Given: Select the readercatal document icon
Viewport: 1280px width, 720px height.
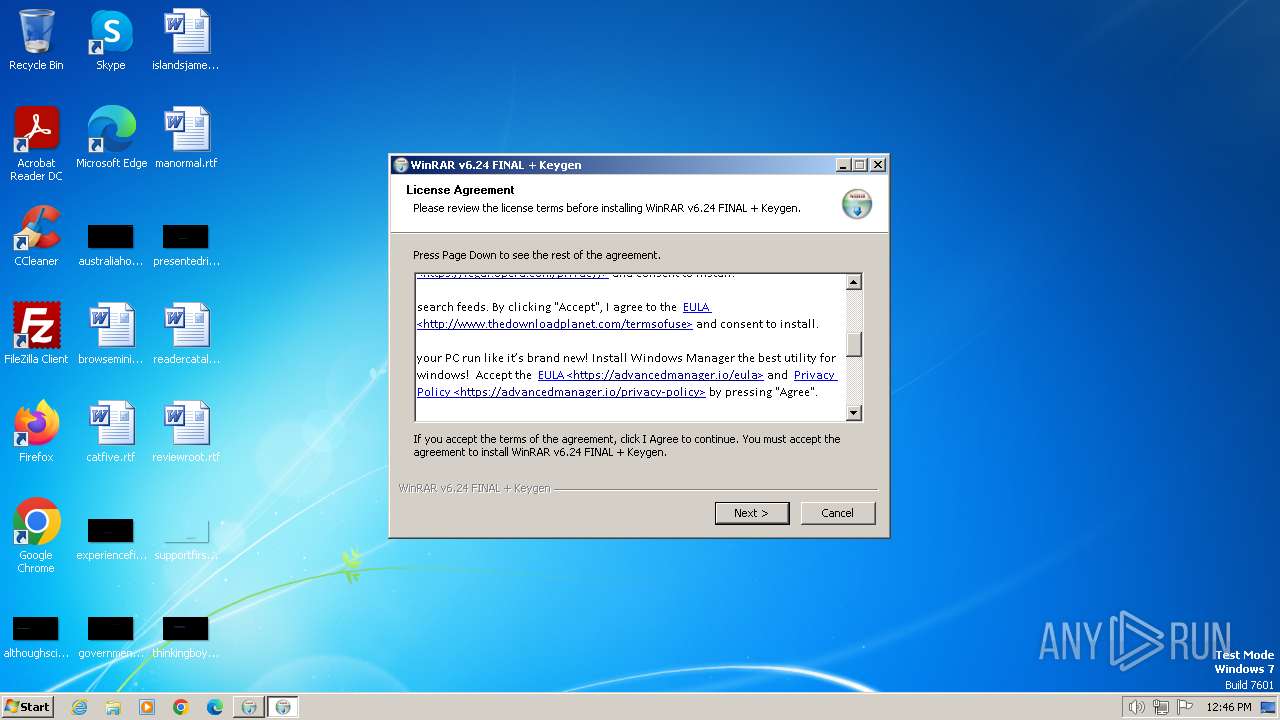Looking at the screenshot, I should [x=186, y=334].
